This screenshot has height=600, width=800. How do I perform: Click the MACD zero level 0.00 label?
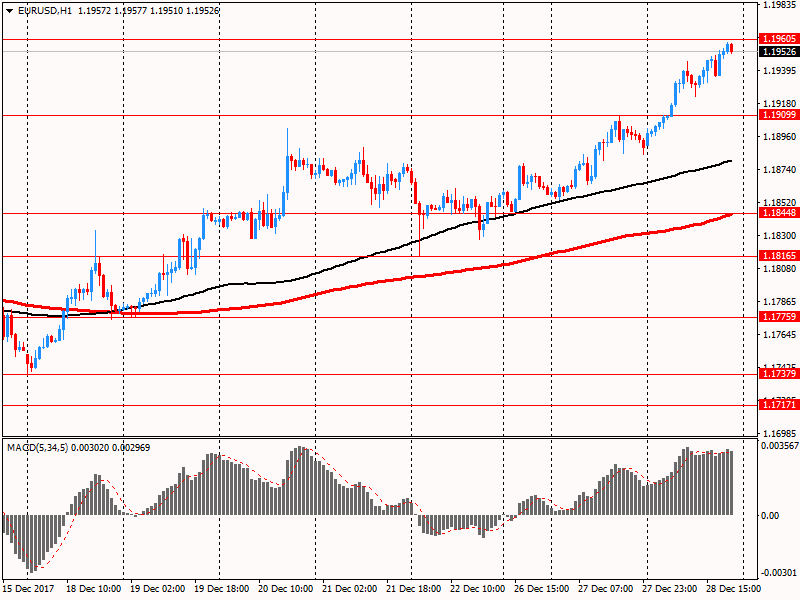tap(770, 515)
